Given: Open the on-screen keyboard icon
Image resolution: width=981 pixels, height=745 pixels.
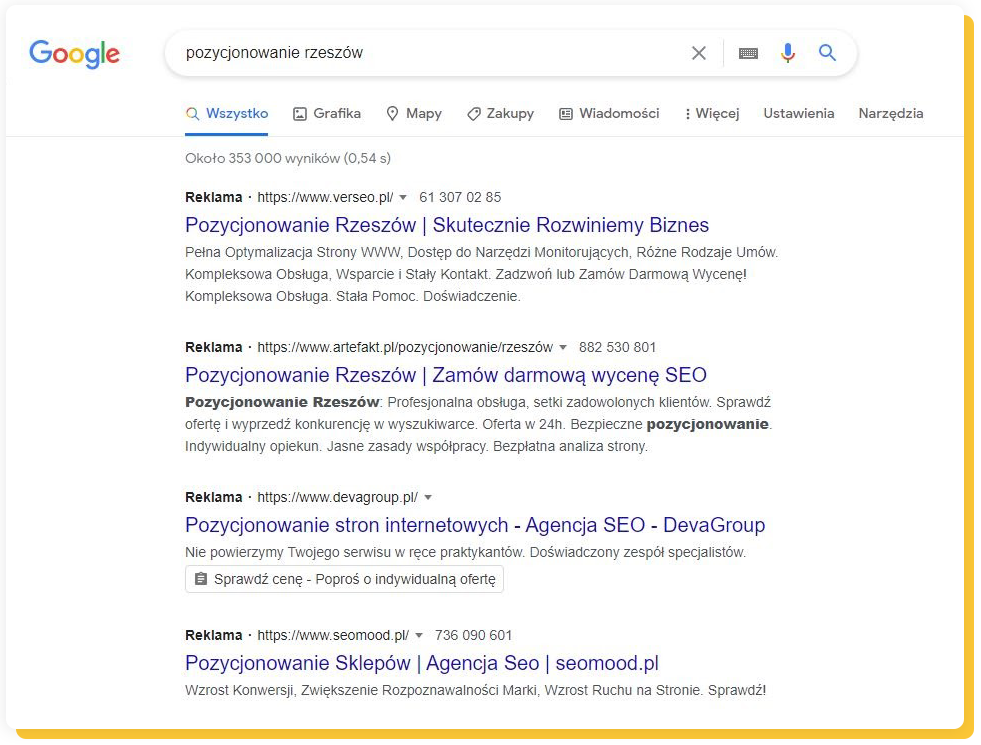Looking at the screenshot, I should point(747,54).
